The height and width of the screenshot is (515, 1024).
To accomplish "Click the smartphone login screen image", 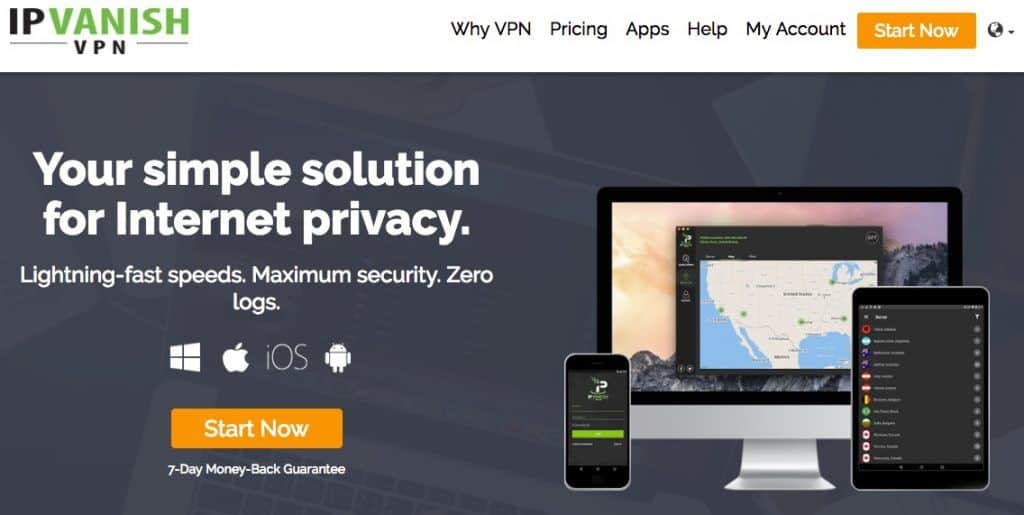I will 597,421.
